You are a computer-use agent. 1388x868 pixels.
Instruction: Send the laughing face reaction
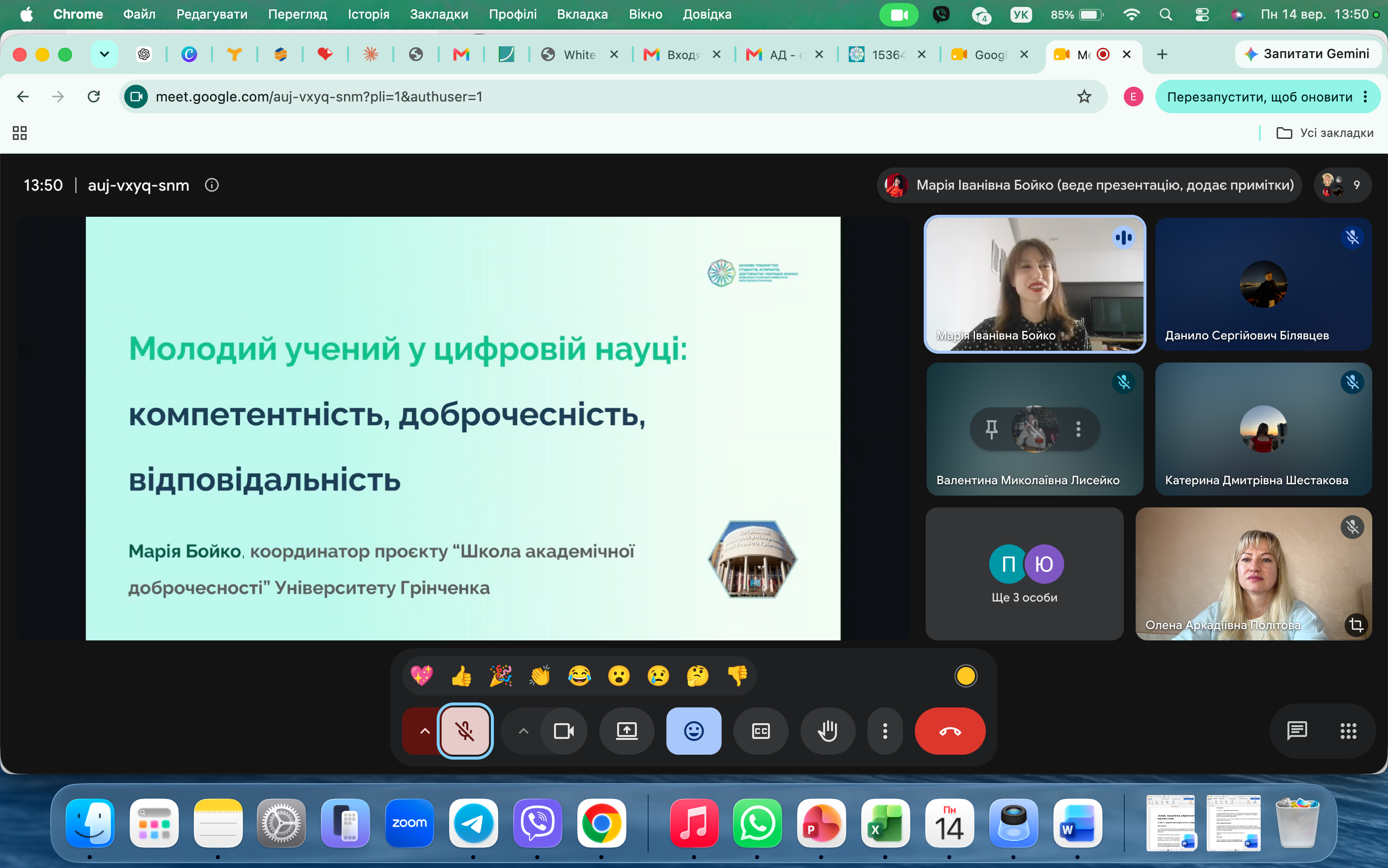(580, 676)
